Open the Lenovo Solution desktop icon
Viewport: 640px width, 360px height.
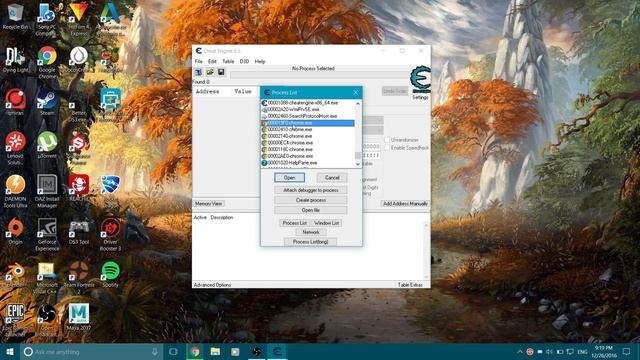coord(16,148)
